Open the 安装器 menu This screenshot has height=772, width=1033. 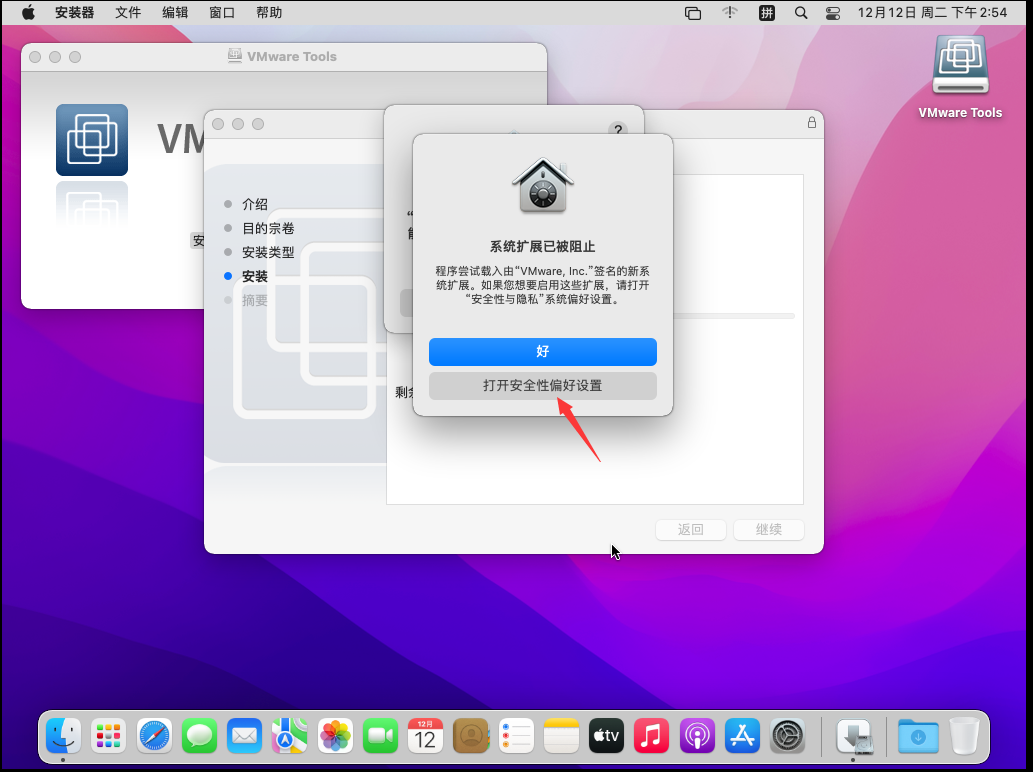pyautogui.click(x=74, y=13)
